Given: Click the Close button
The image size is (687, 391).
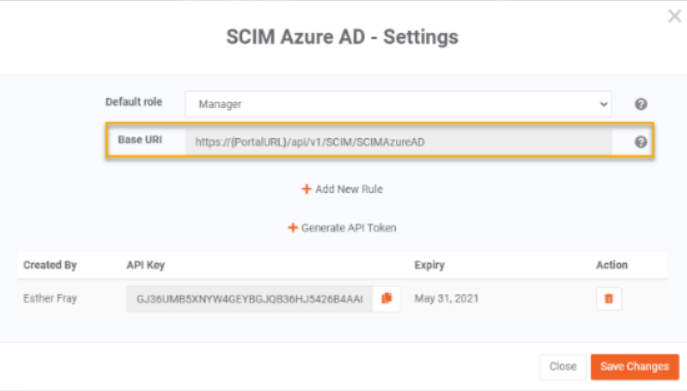Looking at the screenshot, I should pos(563,366).
